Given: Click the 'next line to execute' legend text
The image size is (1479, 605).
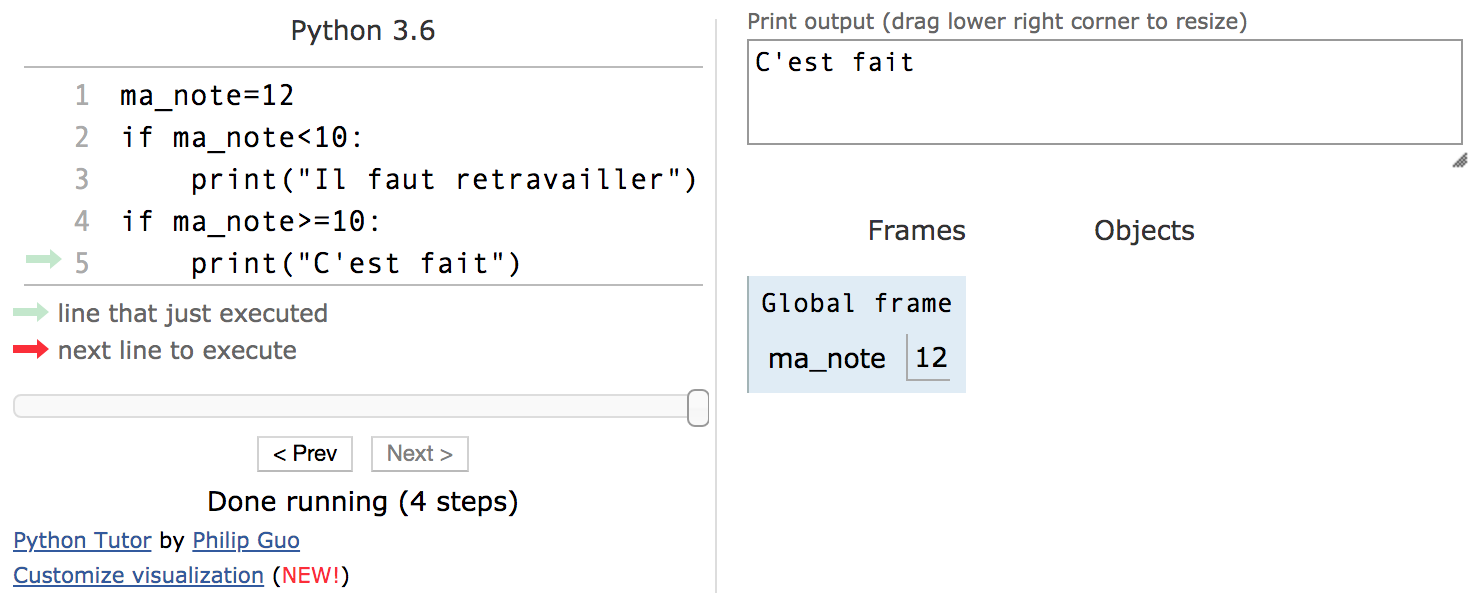Looking at the screenshot, I should coord(177,350).
